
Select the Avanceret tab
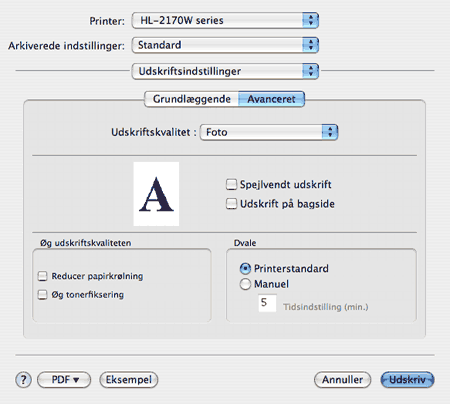271,99
